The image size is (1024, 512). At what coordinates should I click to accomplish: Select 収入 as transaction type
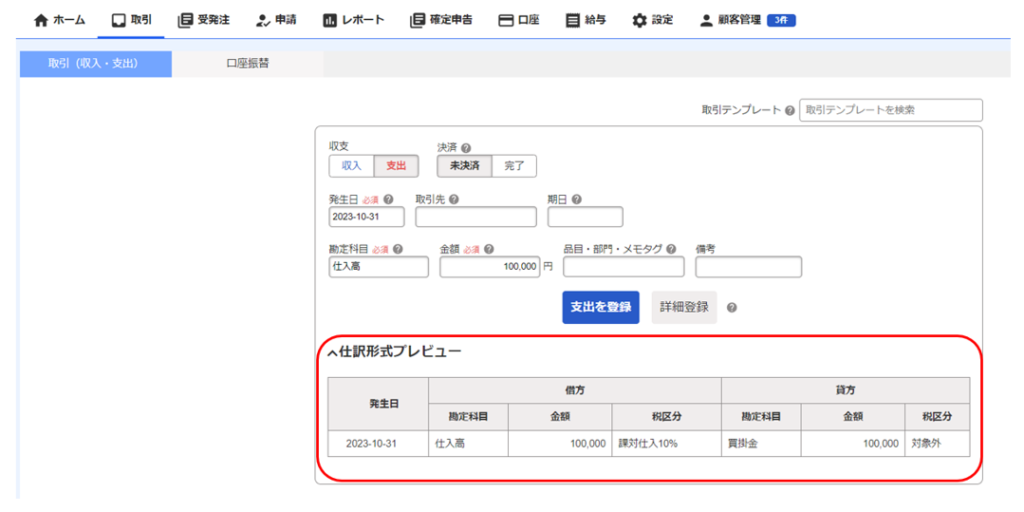click(x=351, y=166)
